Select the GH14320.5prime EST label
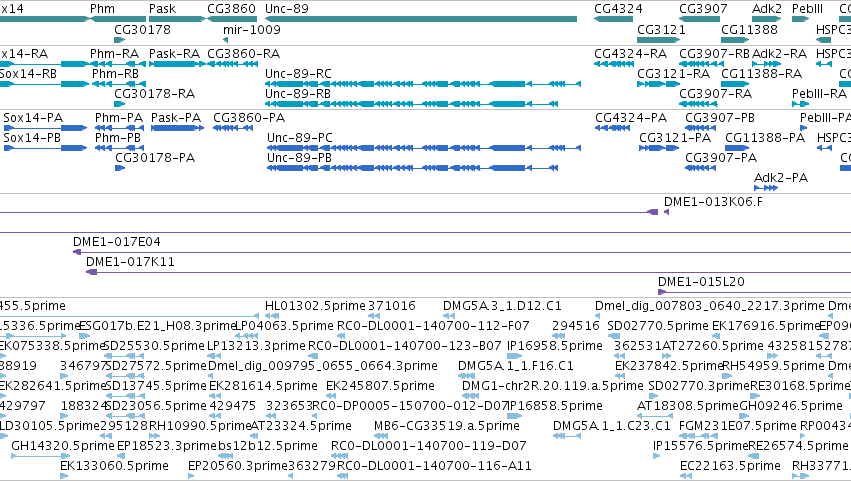The image size is (851, 481). [63, 446]
